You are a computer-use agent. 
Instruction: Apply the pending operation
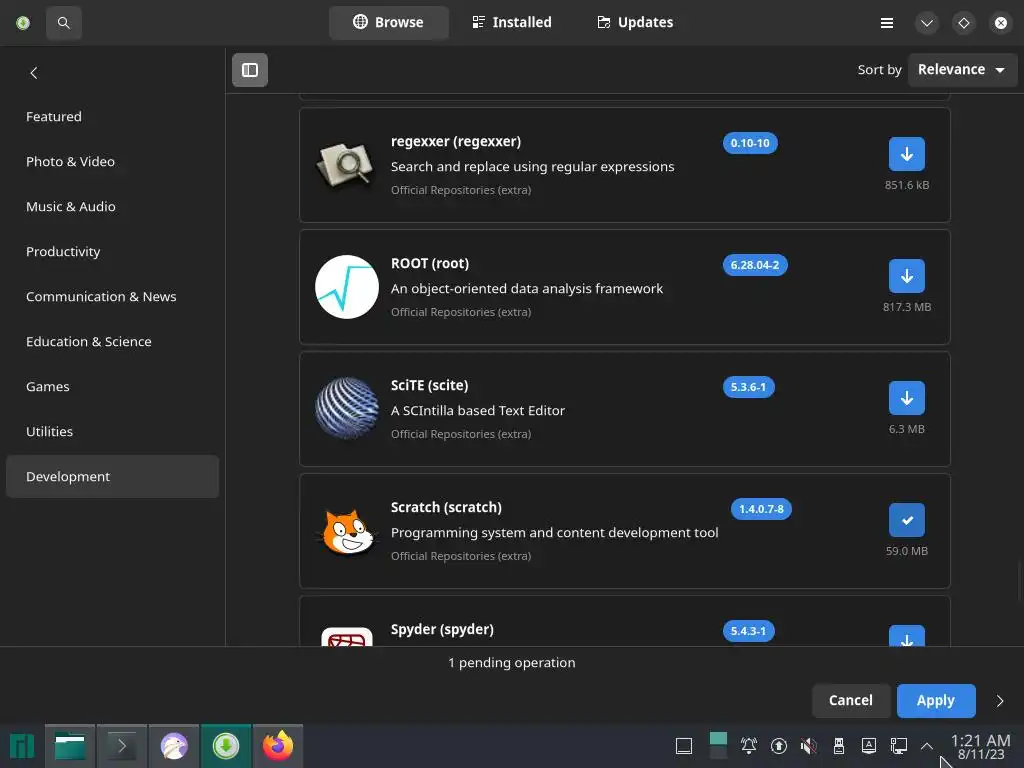pos(936,701)
